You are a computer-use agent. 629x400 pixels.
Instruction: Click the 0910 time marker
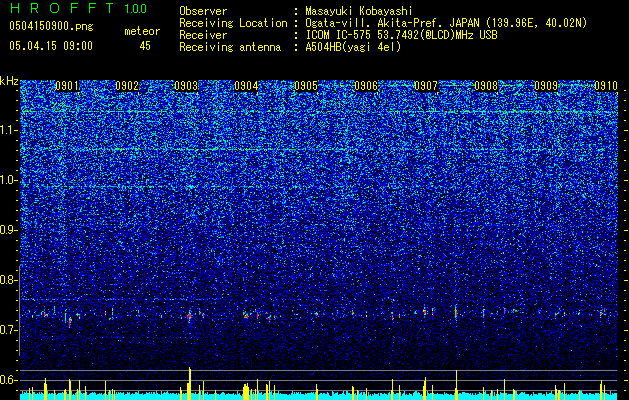pos(606,86)
